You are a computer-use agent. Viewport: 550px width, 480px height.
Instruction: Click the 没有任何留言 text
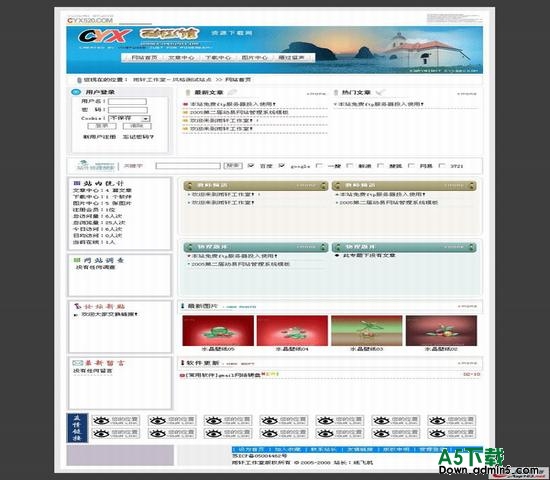click(x=93, y=371)
